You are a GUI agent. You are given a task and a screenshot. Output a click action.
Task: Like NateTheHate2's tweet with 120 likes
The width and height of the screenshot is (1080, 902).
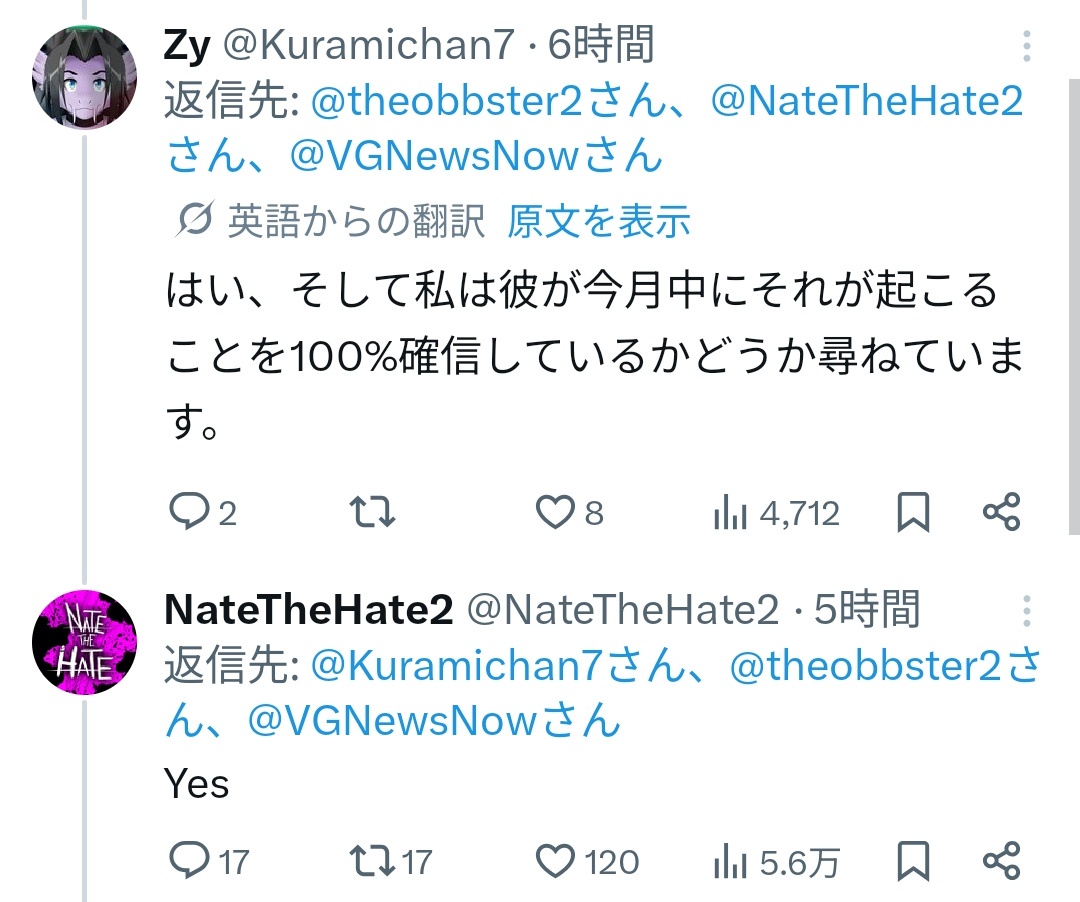click(555, 861)
